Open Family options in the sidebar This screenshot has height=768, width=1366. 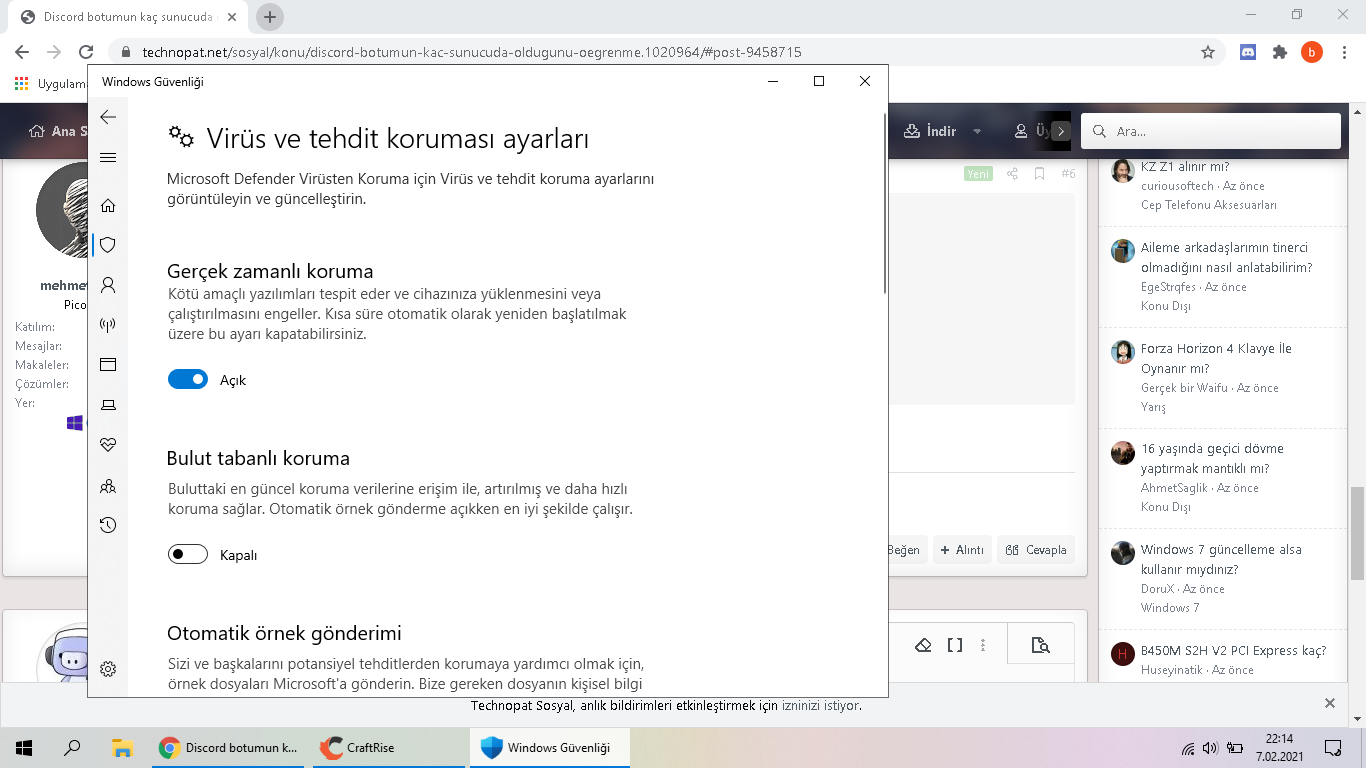[108, 486]
